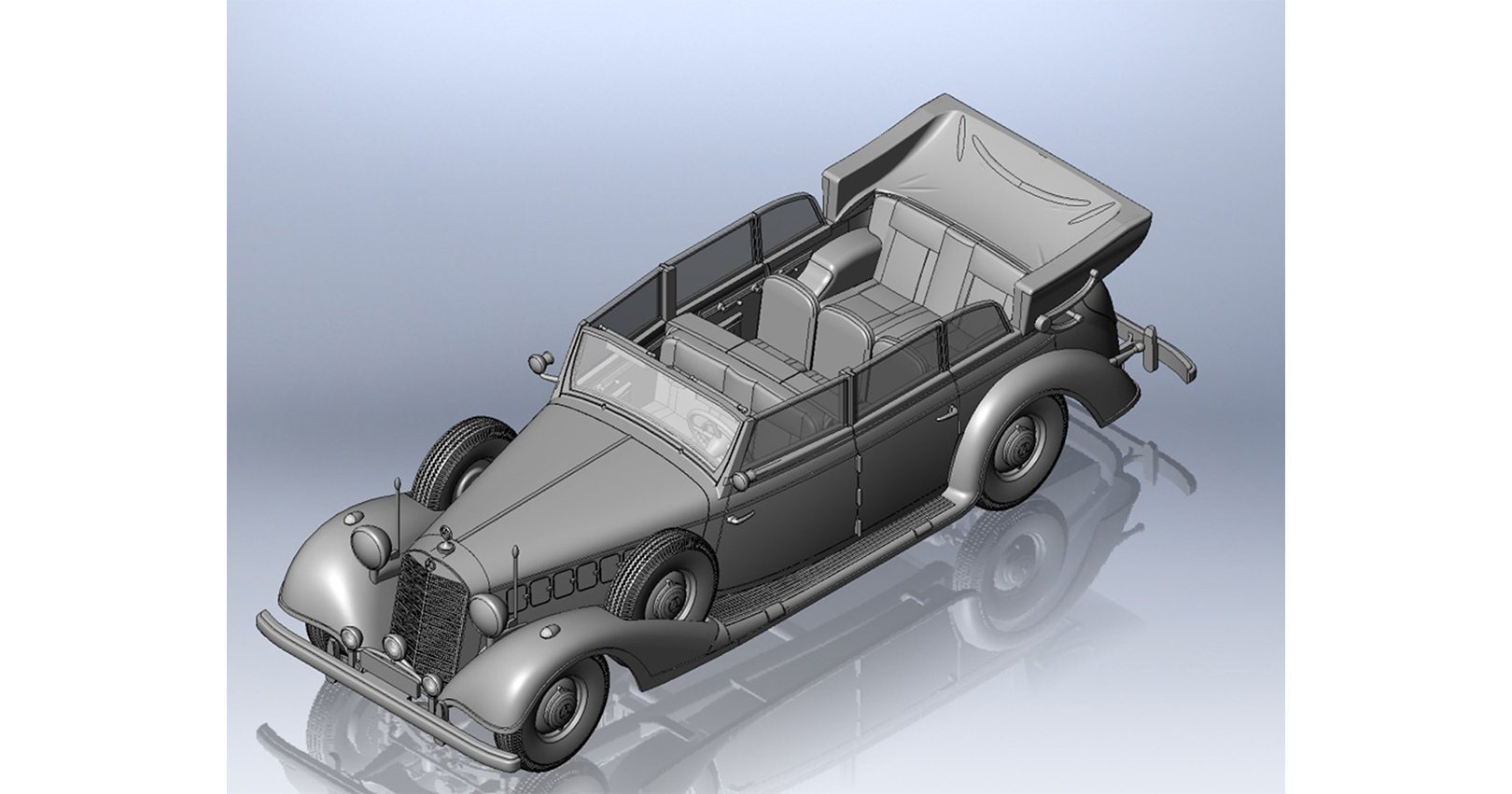Select the Mercedes star hood ornament
Image resolution: width=1512 pixels, height=794 pixels.
tap(446, 533)
